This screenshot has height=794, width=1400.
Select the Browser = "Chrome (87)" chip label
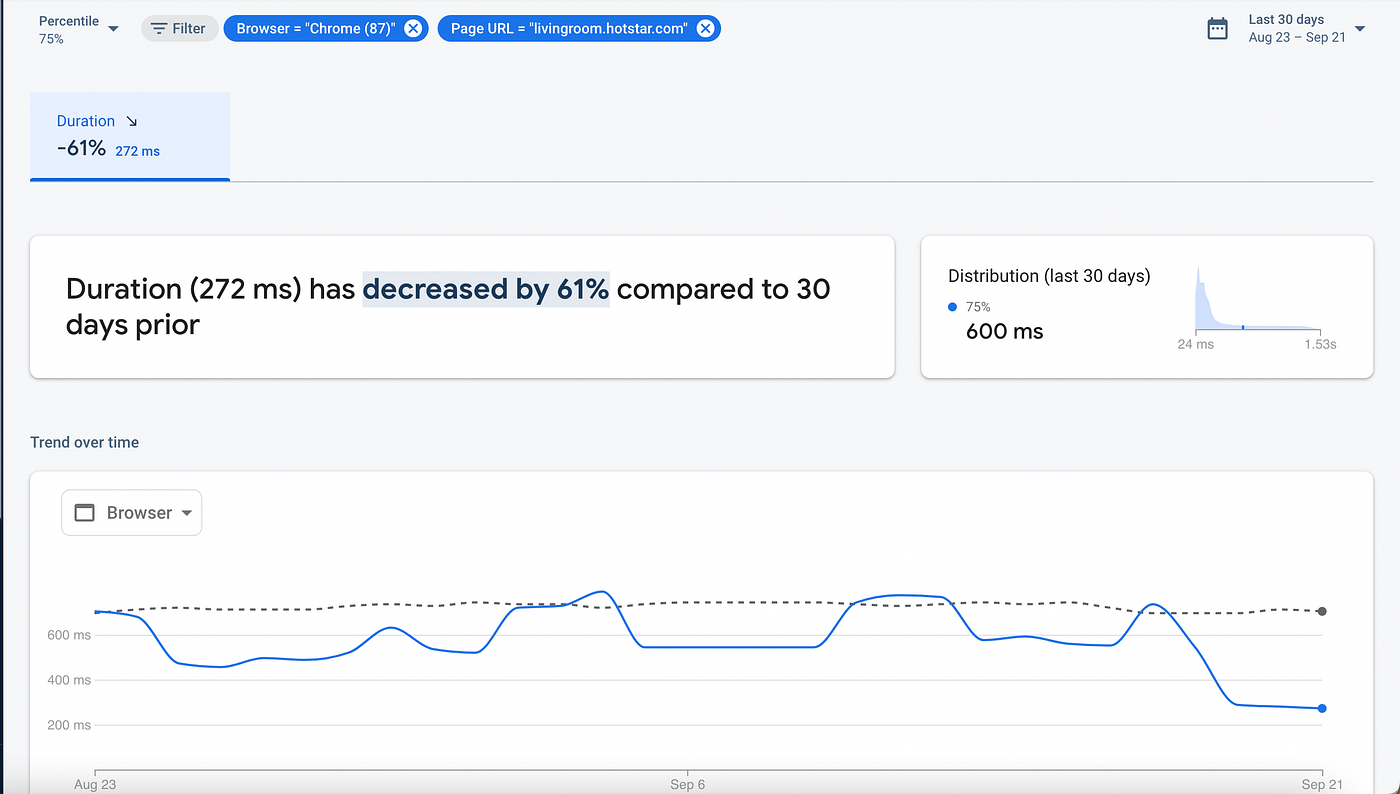click(317, 29)
